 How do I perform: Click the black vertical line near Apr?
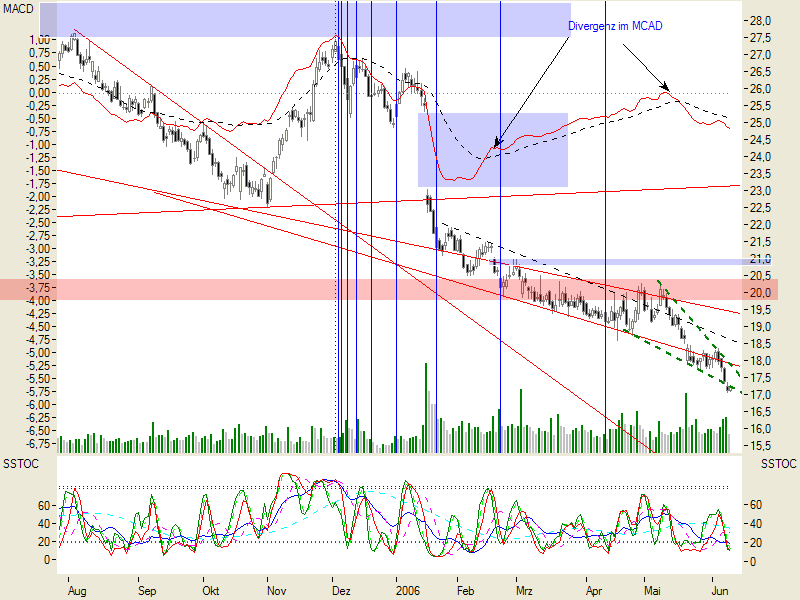[x=604, y=250]
